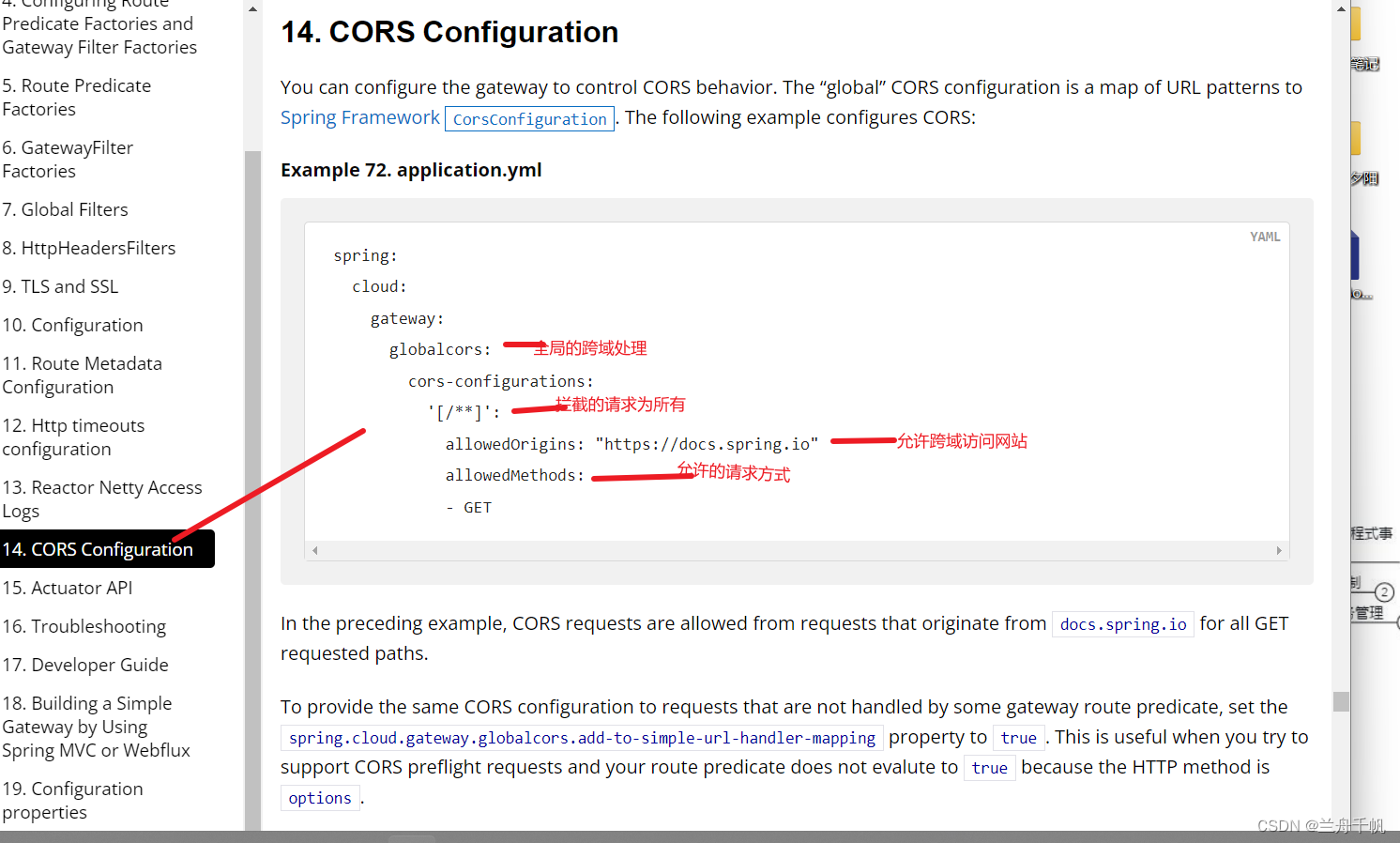This screenshot has width=1400, height=843.
Task: Open '8. HttpHeadersFilters' section
Action: tap(89, 248)
